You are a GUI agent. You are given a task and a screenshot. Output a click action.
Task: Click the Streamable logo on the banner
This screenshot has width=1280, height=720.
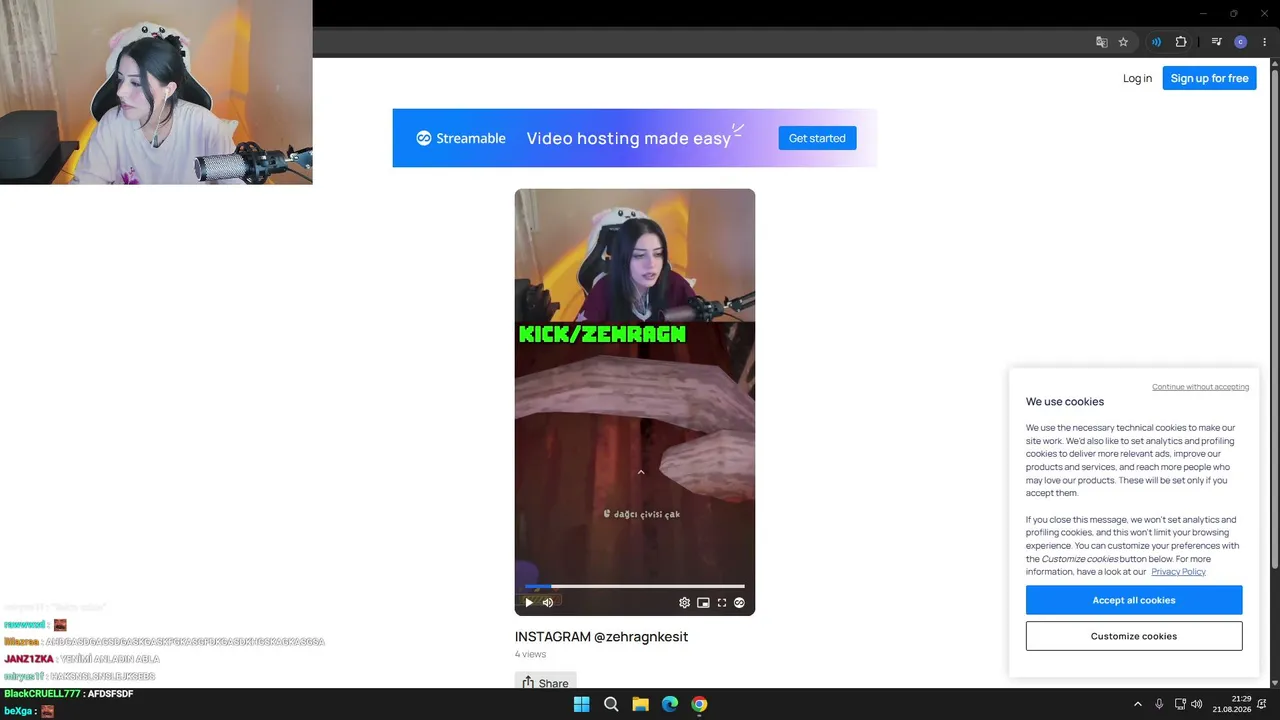(461, 138)
